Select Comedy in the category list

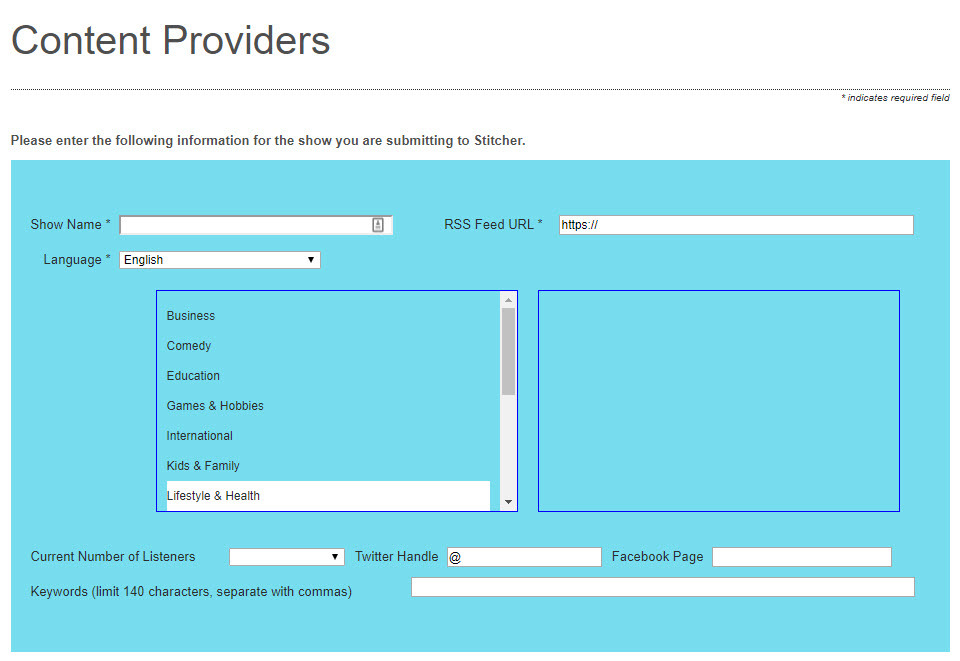328,346
